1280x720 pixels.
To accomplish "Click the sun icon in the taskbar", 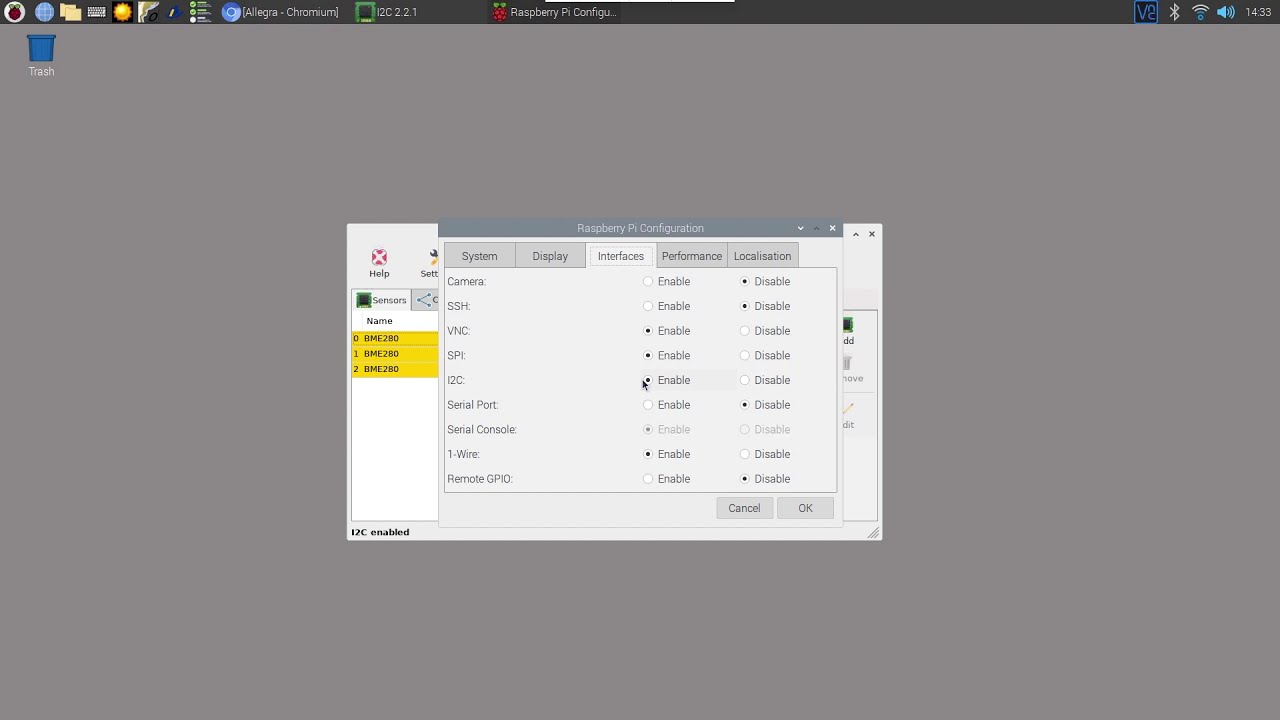I will [122, 12].
